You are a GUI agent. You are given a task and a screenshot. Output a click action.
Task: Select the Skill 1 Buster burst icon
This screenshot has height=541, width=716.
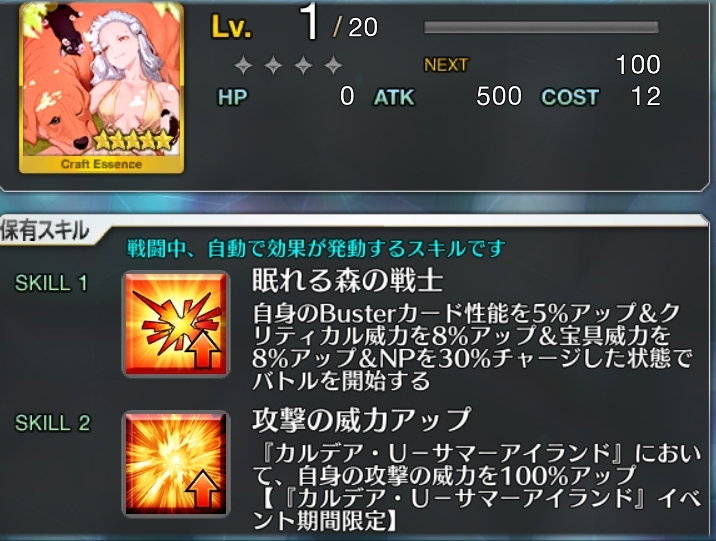click(176, 324)
